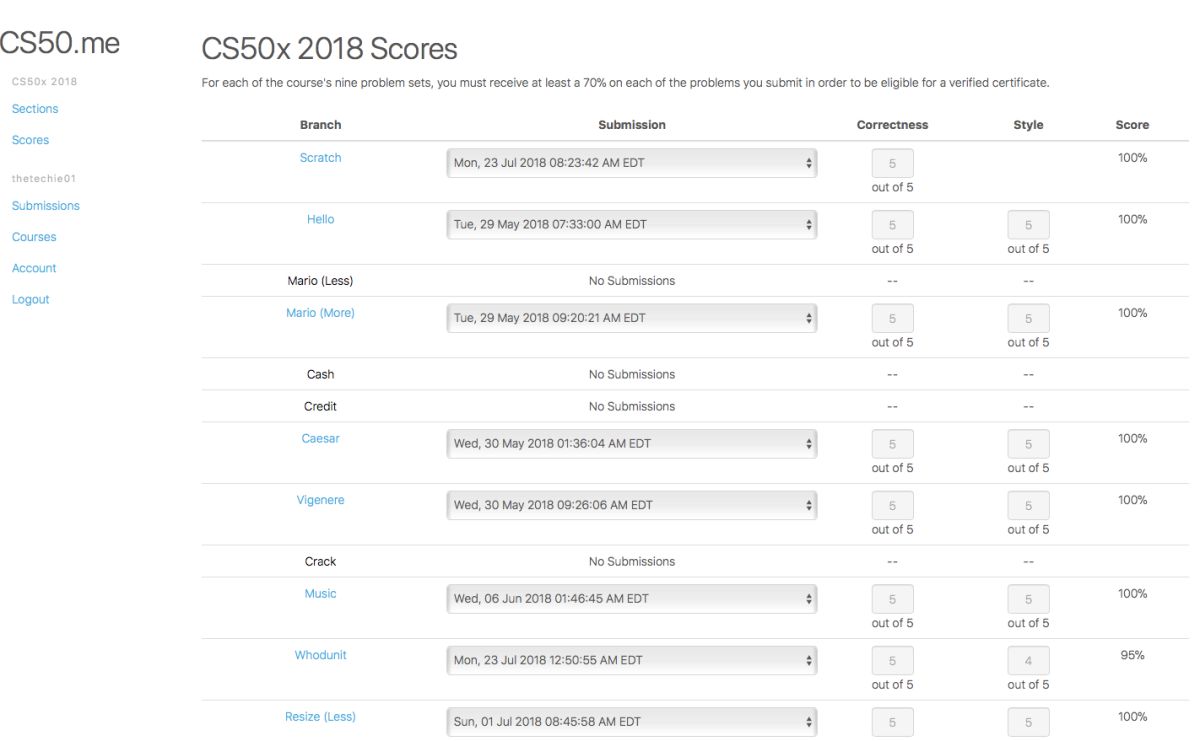Open the Resize (Less) branch link
Screen dimensions: 1200x741
pos(320,717)
